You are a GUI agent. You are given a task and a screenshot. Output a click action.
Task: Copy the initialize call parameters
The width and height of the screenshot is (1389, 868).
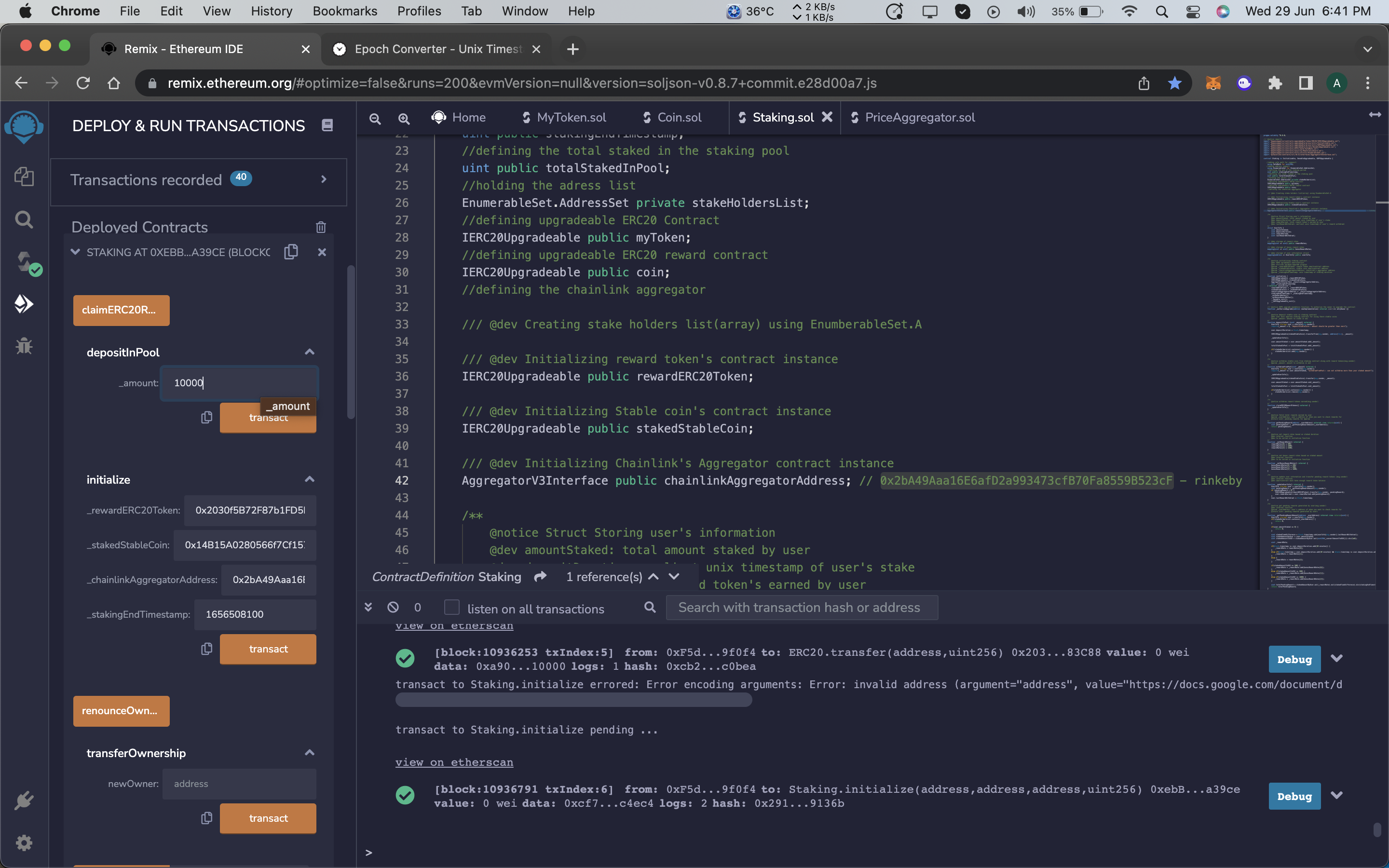coord(206,649)
